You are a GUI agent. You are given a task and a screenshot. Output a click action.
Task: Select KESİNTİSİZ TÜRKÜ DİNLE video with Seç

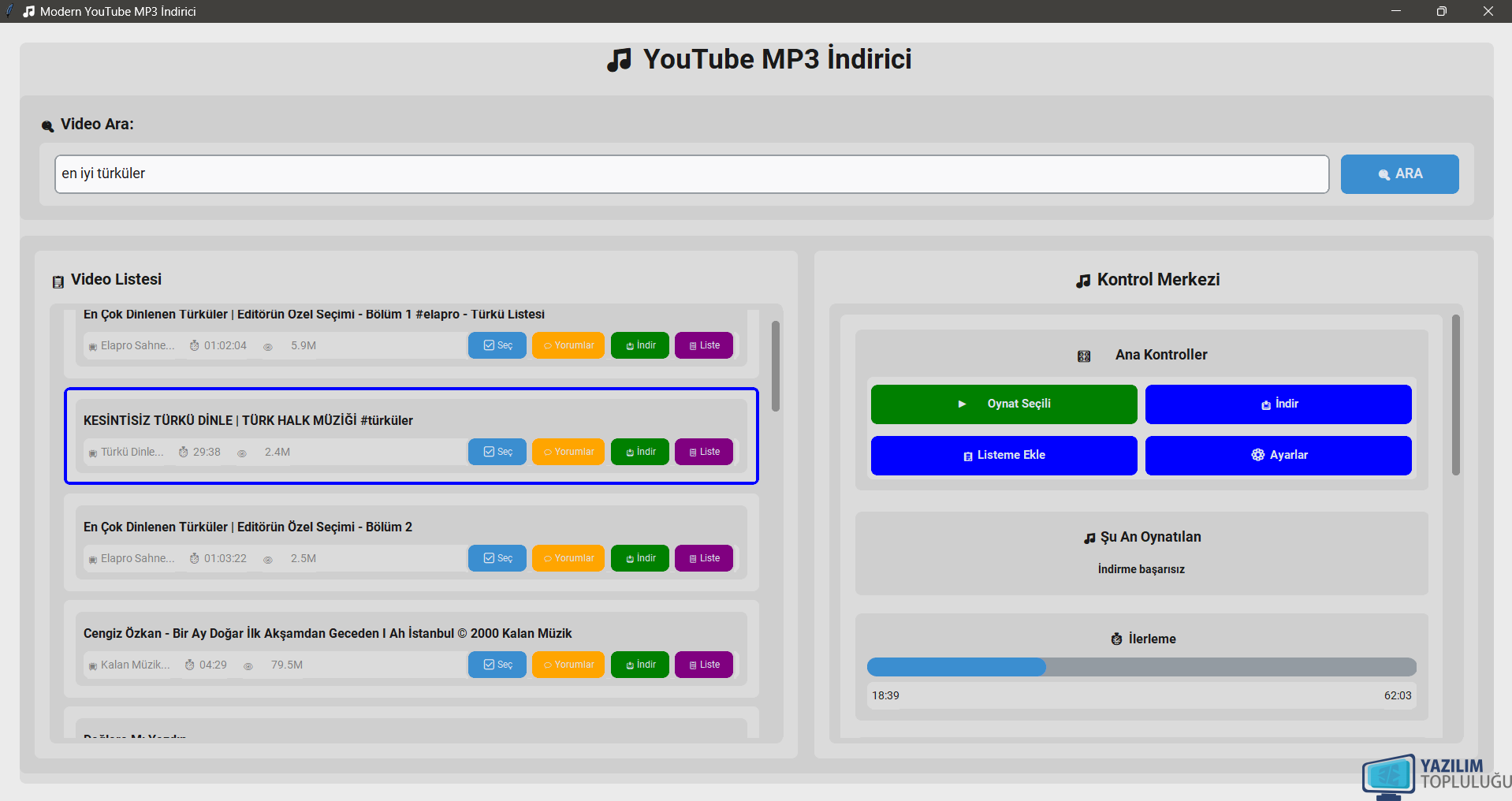[497, 452]
